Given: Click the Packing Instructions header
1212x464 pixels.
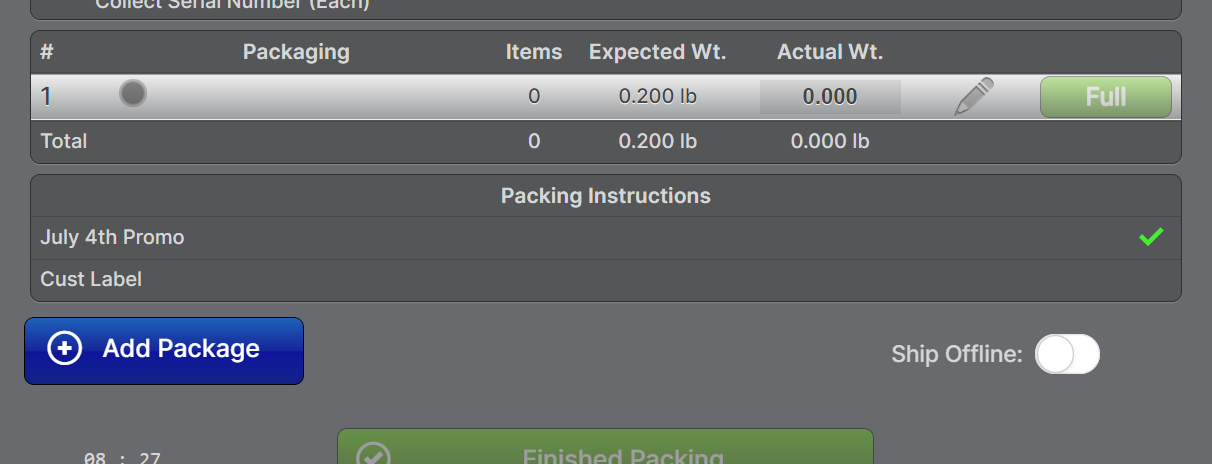Looking at the screenshot, I should 605,196.
